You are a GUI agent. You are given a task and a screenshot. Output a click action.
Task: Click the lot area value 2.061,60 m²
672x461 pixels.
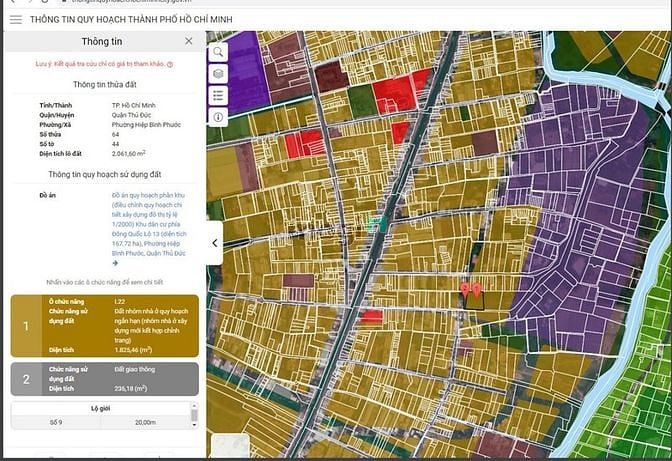[x=129, y=153]
